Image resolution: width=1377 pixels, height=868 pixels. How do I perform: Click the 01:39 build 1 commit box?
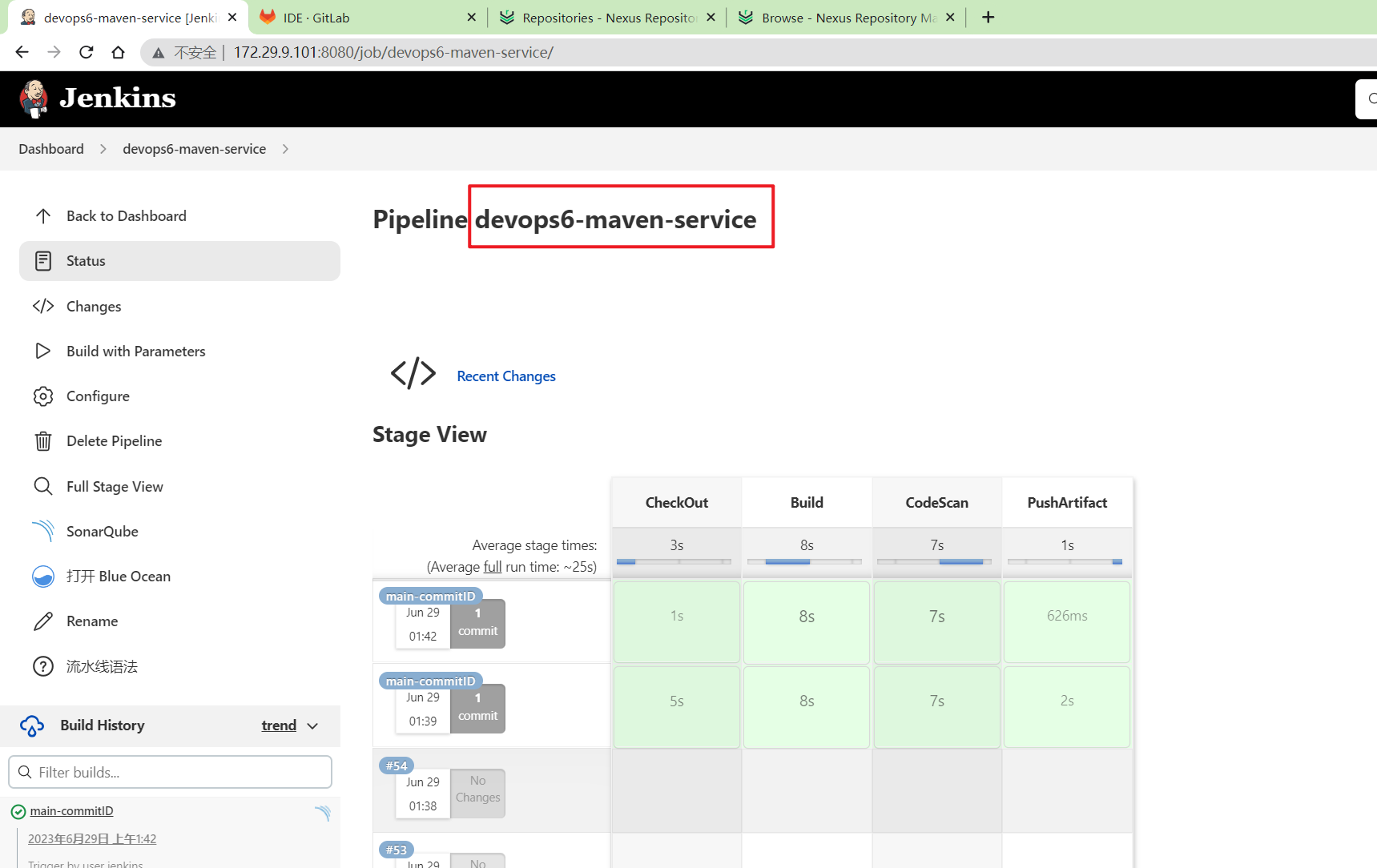[478, 708]
